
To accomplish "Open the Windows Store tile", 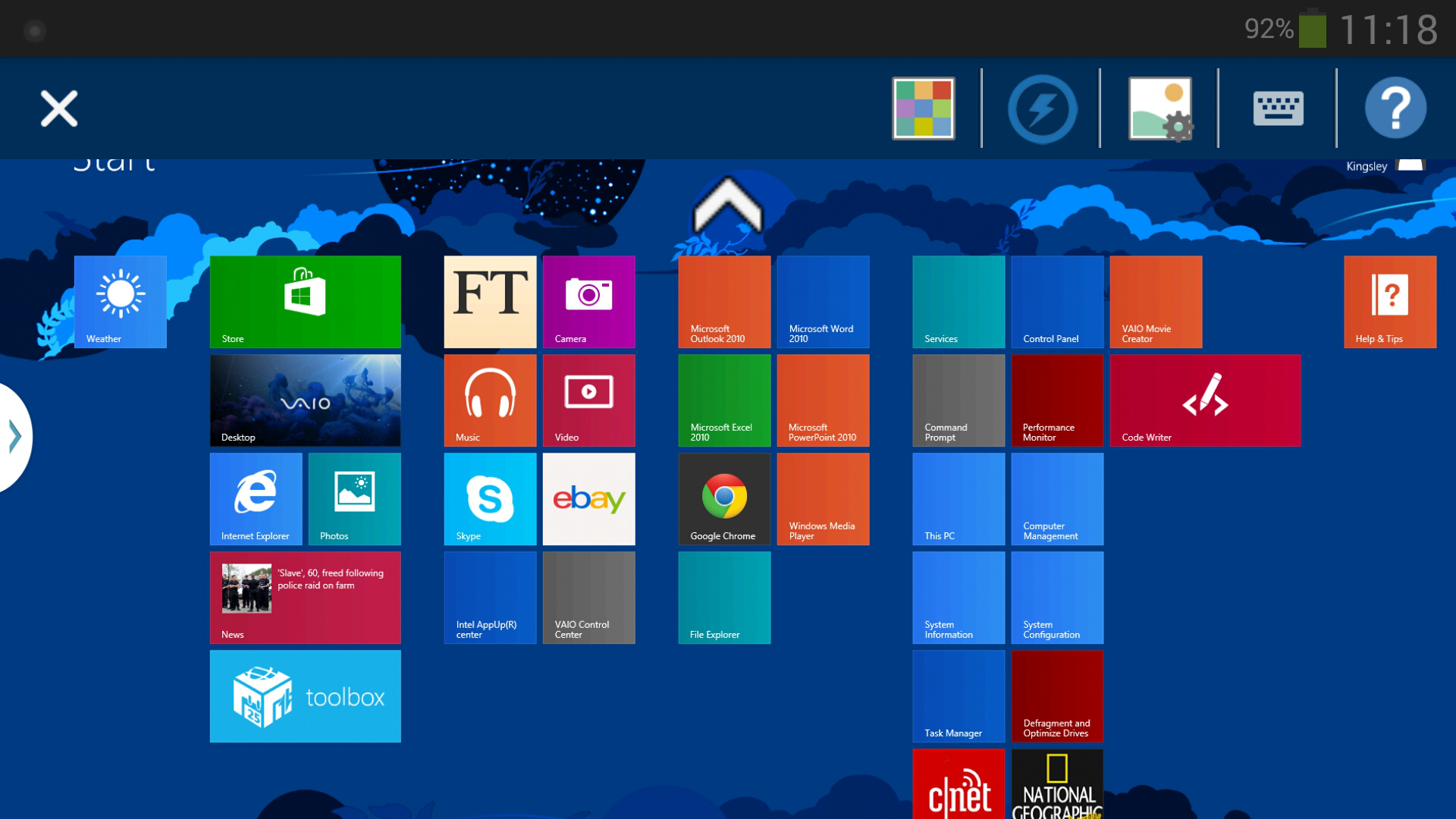I will (306, 302).
